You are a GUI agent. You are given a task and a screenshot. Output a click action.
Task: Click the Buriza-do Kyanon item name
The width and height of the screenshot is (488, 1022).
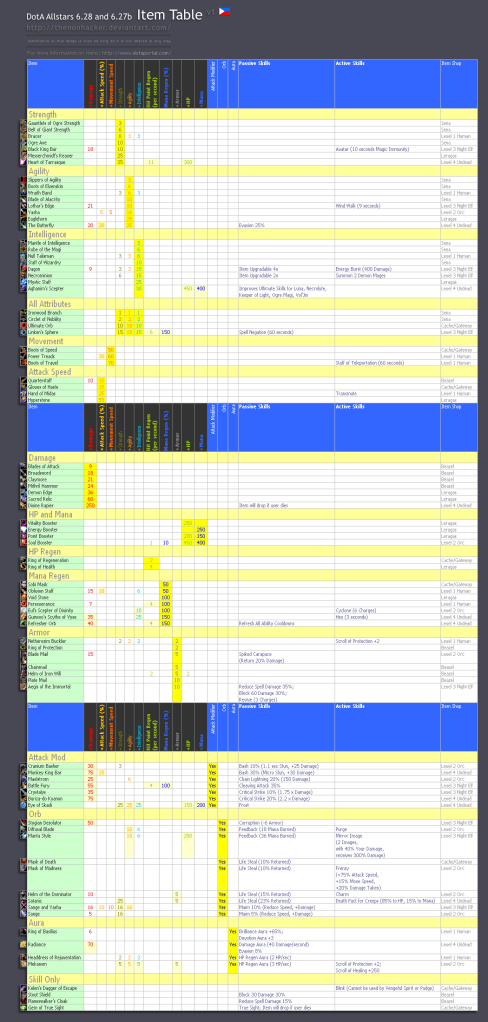point(46,798)
